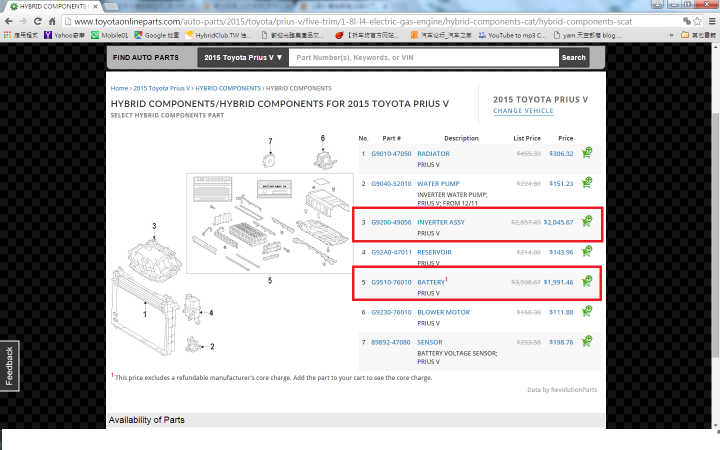Add RESERVOIR G92A0-47011 to cart
This screenshot has height=450, width=720.
(587, 251)
